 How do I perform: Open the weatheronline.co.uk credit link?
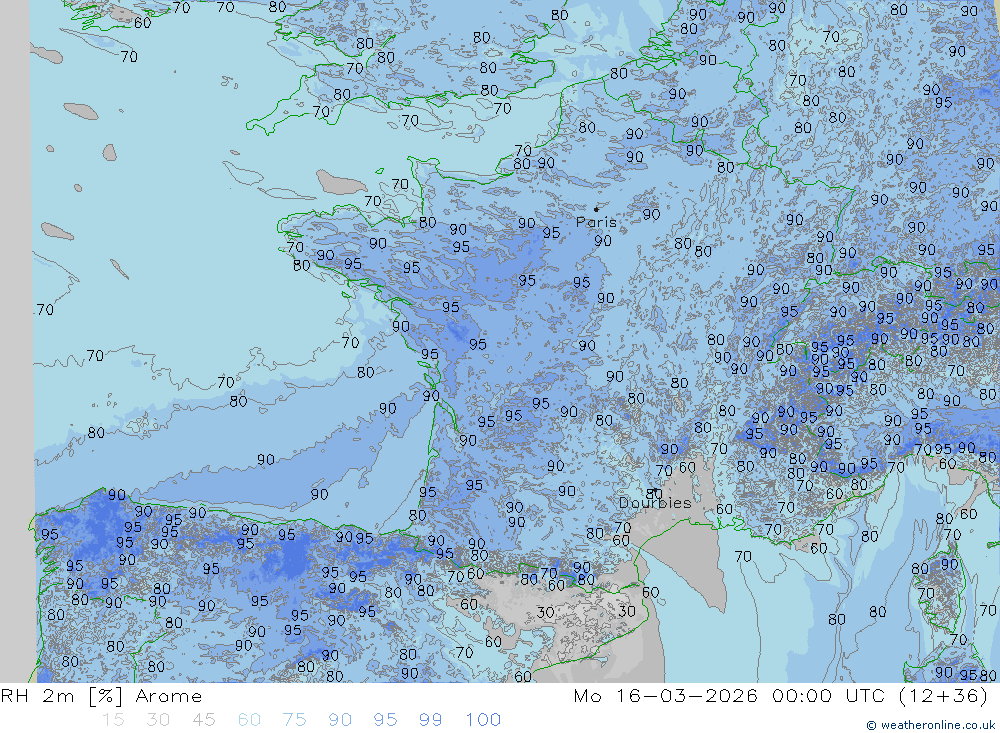pyautogui.click(x=930, y=725)
